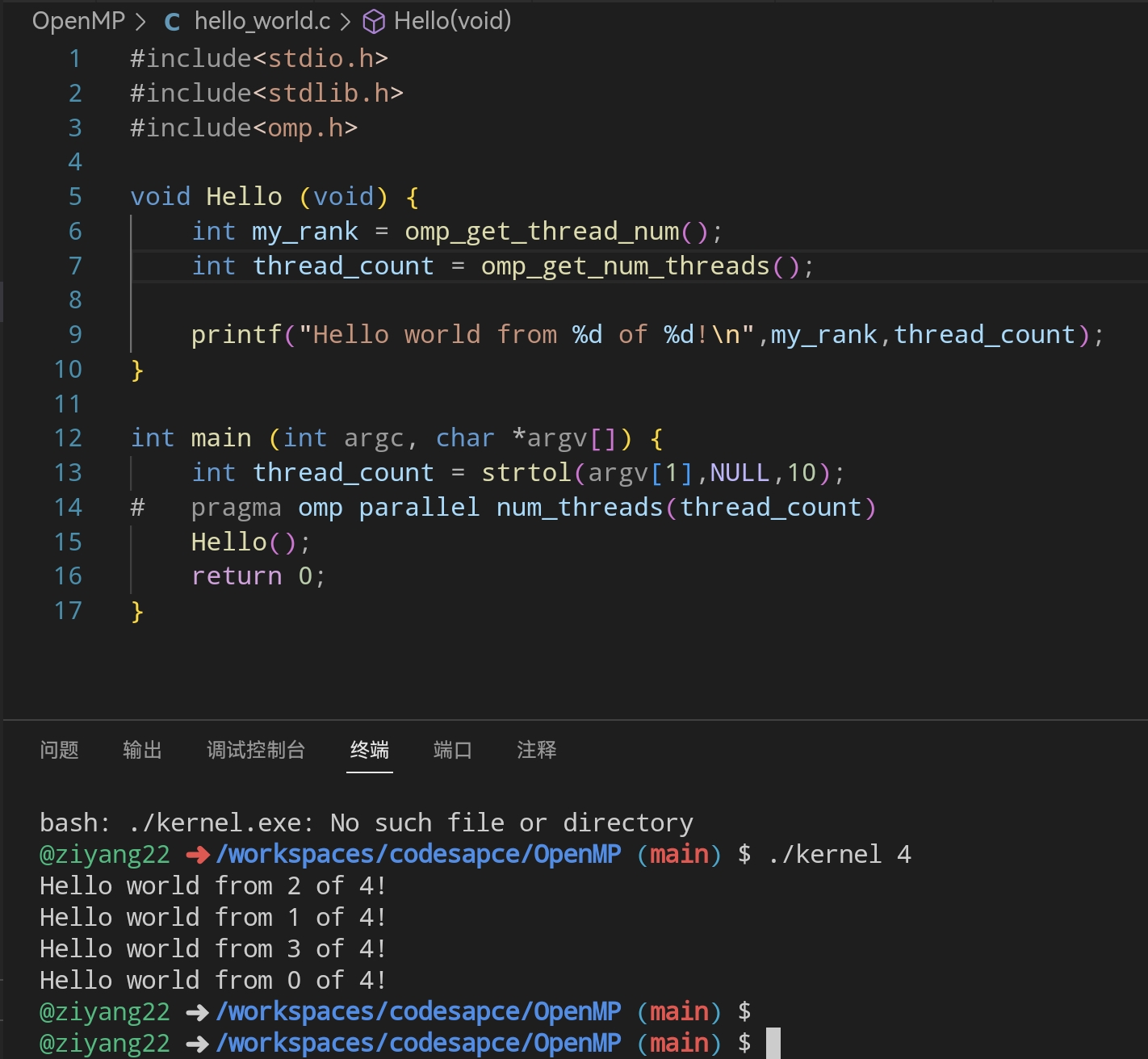View the 注释 (Comments) tab
This screenshot has width=1148, height=1059.
537,750
